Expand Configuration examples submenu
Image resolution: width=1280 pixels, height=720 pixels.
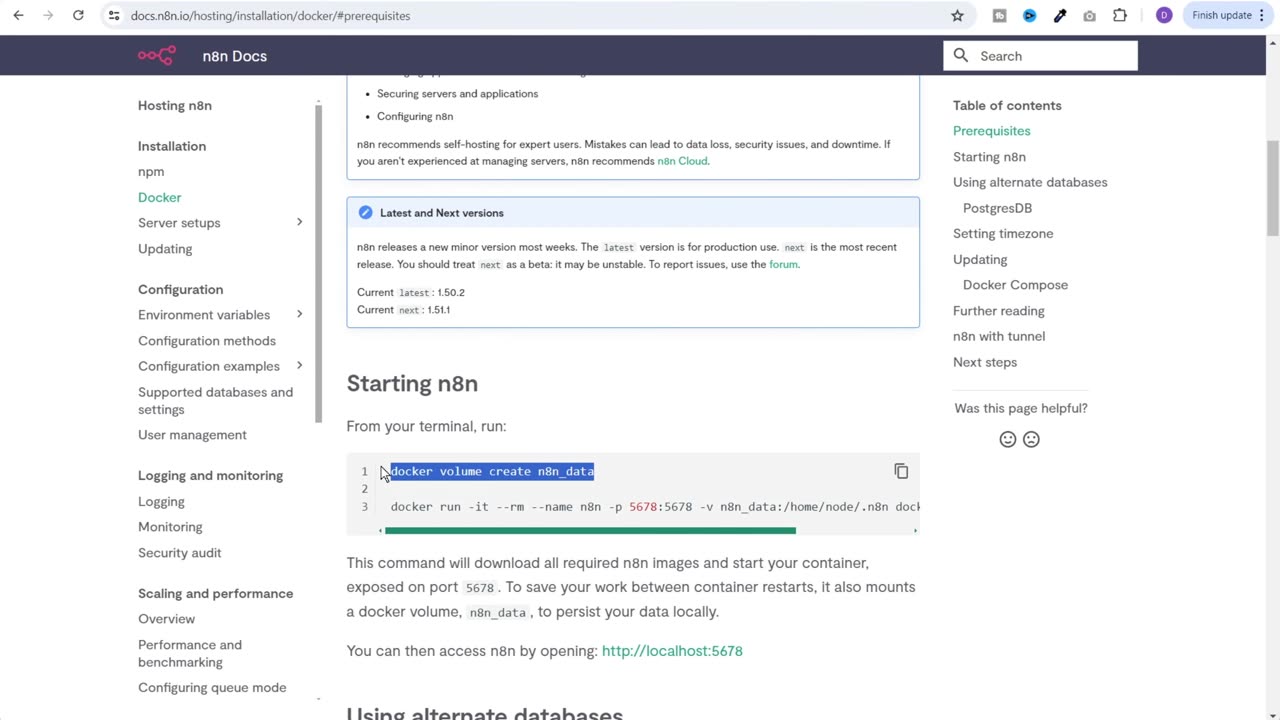[299, 365]
